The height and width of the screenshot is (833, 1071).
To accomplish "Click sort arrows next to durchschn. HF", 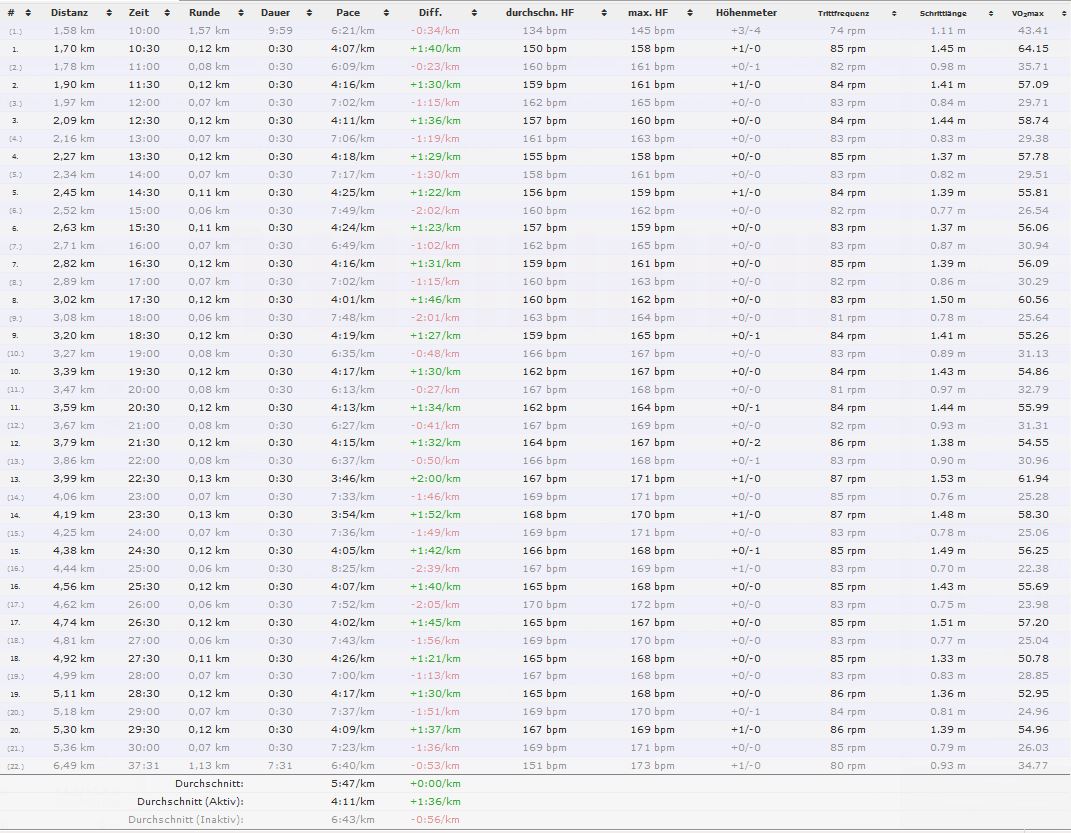I will pyautogui.click(x=603, y=13).
